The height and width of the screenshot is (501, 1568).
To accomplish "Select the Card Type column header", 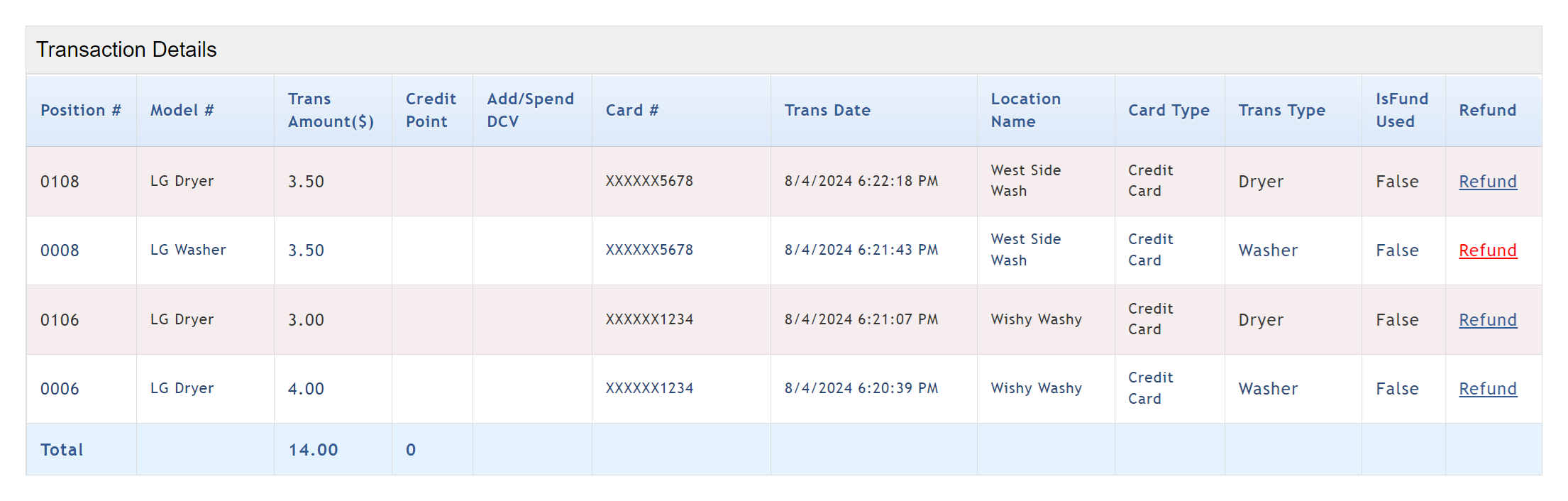I will [1169, 111].
